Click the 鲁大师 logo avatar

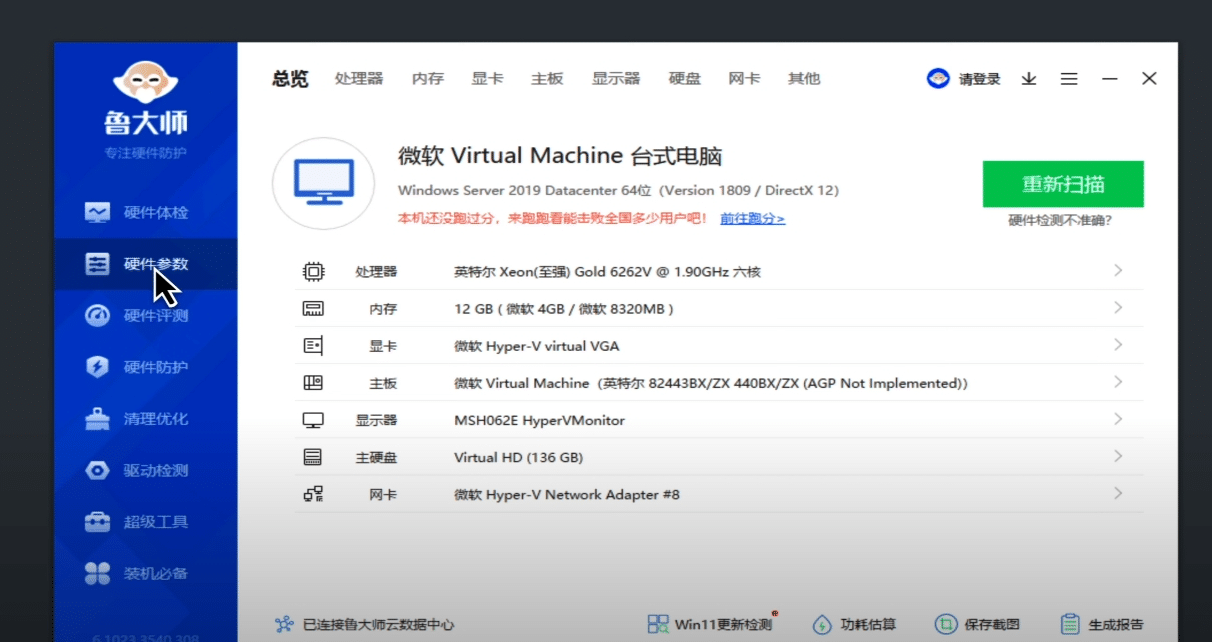tap(145, 83)
